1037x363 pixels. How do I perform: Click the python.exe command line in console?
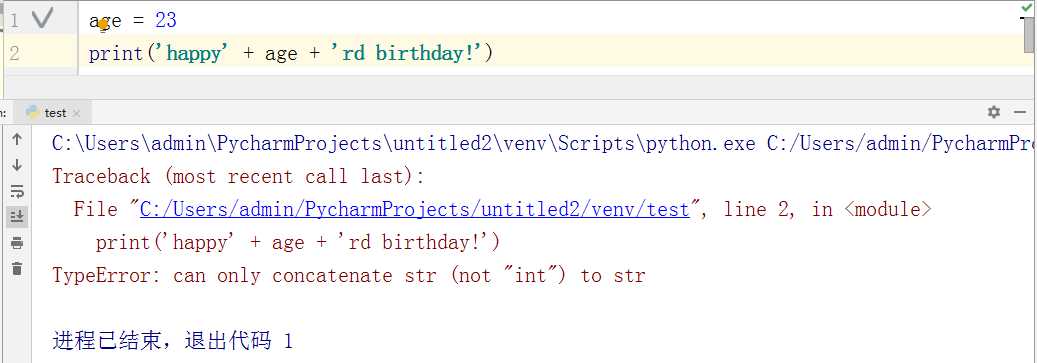(x=542, y=143)
